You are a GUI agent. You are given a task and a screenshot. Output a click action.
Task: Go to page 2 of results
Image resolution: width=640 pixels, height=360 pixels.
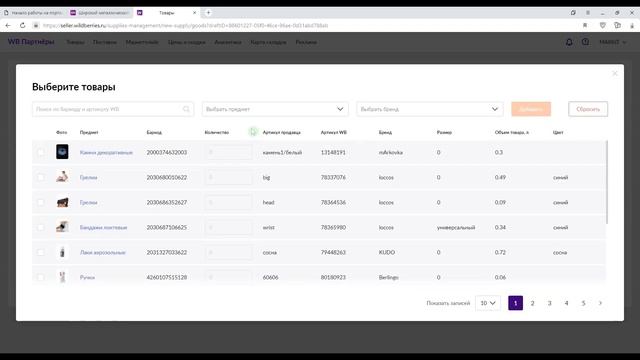point(532,303)
